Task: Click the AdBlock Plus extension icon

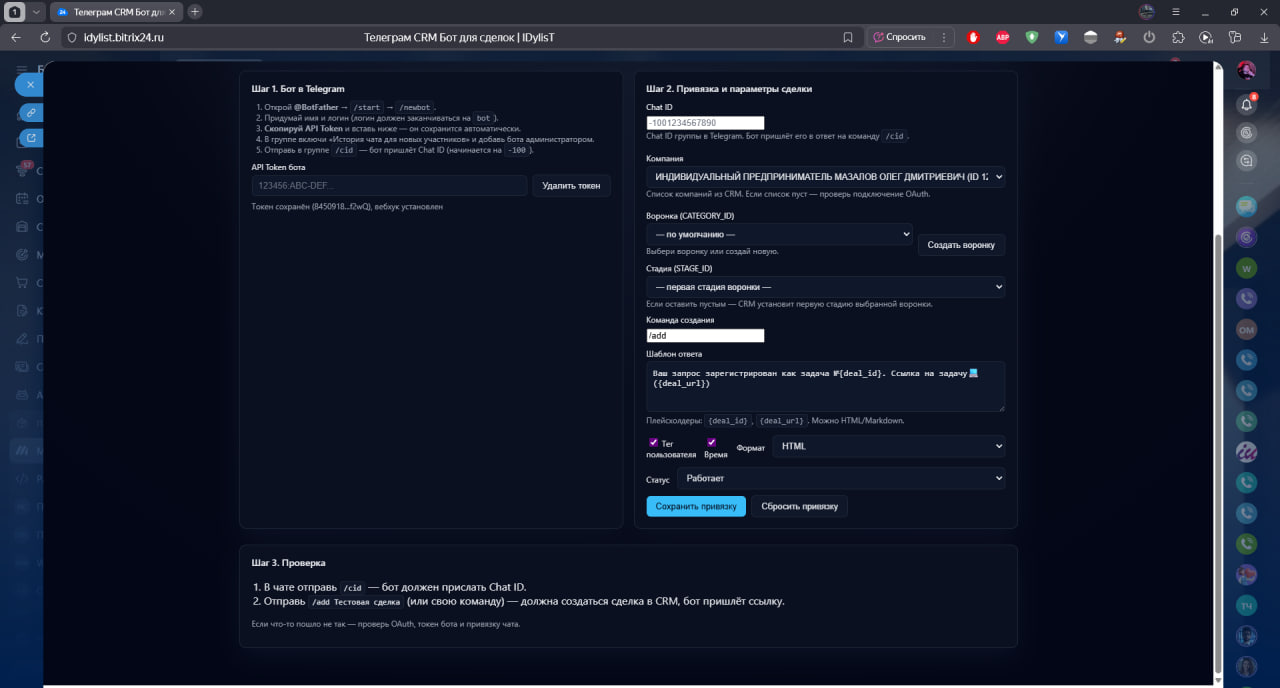Action: [1002, 37]
